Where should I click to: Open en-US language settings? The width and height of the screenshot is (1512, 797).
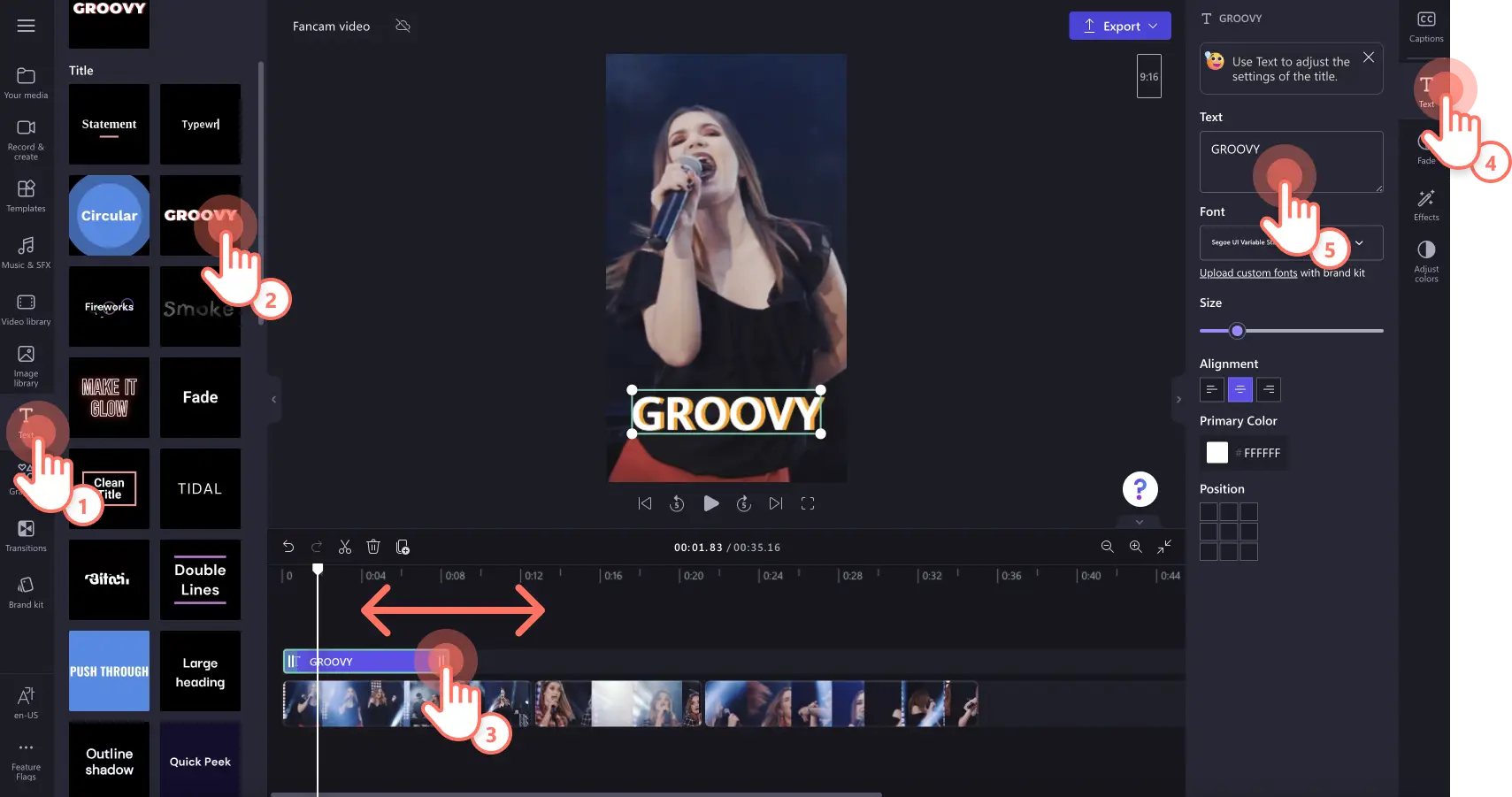pyautogui.click(x=27, y=703)
